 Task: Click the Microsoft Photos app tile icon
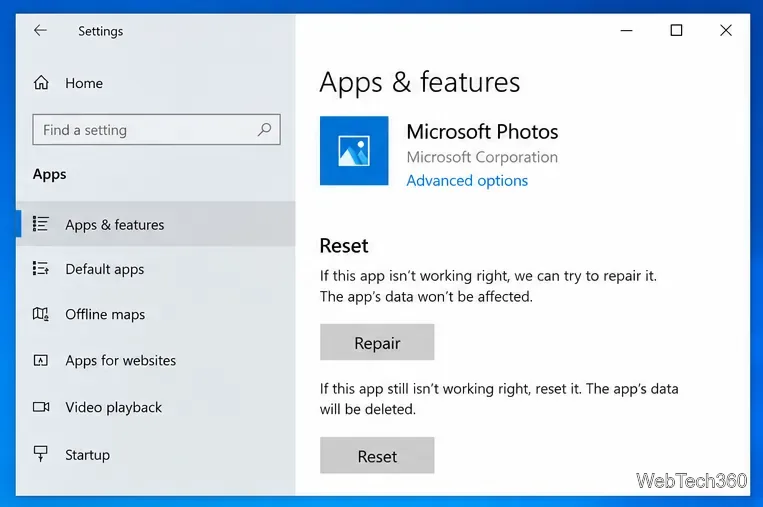click(354, 151)
